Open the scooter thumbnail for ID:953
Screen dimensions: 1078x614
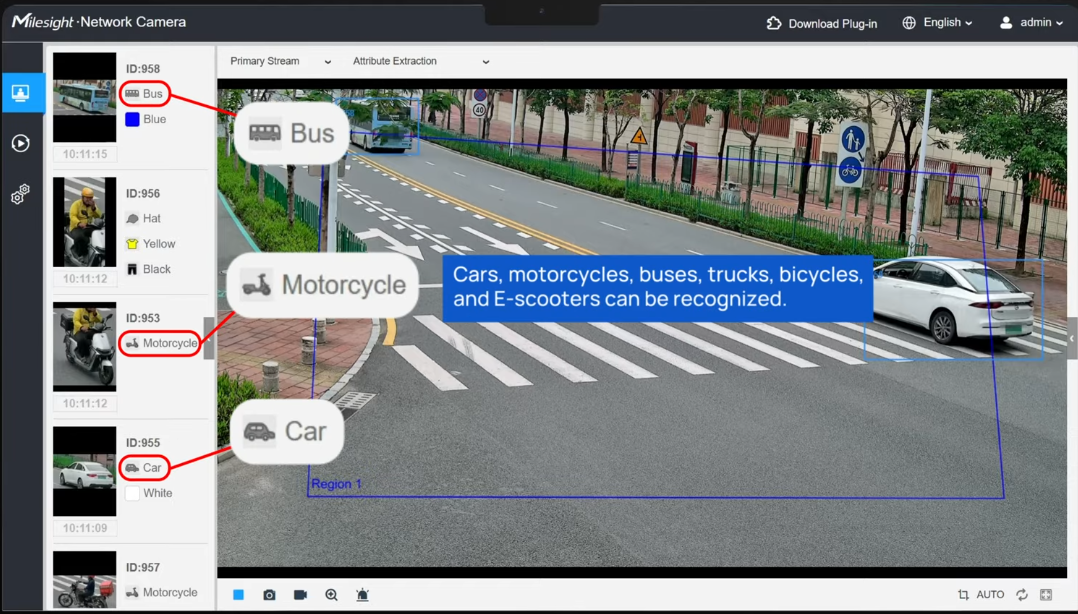point(85,347)
